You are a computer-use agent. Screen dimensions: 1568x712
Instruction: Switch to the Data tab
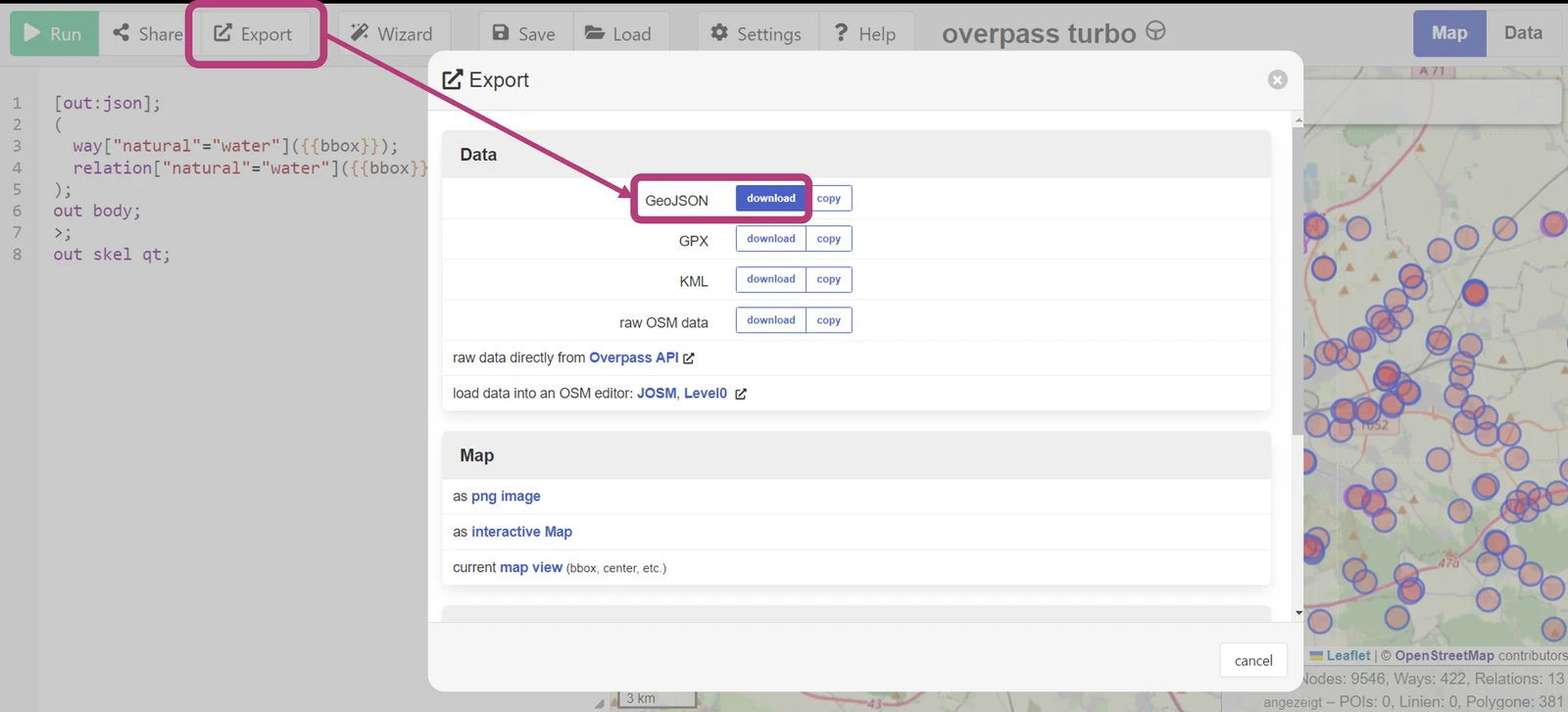pyautogui.click(x=1523, y=33)
